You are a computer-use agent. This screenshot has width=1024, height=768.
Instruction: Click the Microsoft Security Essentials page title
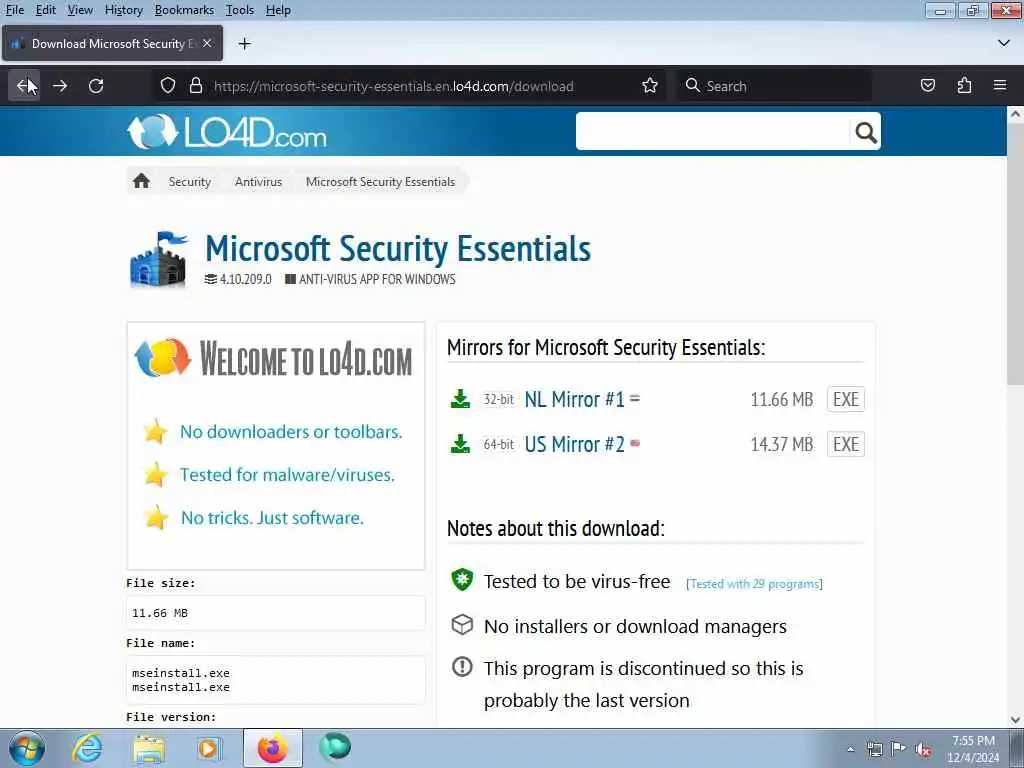point(398,249)
